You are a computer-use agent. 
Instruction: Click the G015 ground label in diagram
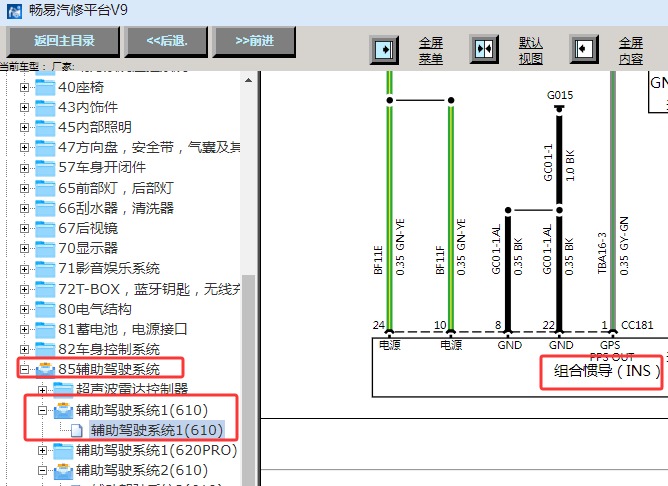coord(560,95)
